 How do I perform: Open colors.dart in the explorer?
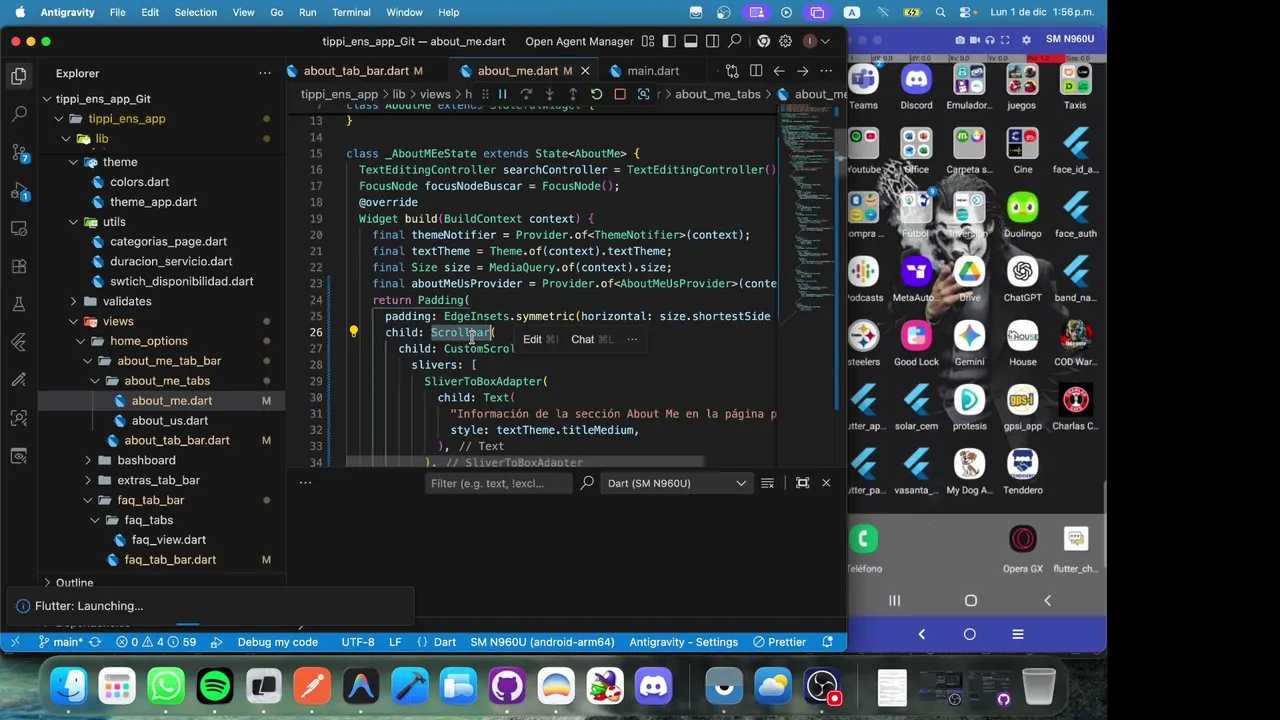pos(139,182)
